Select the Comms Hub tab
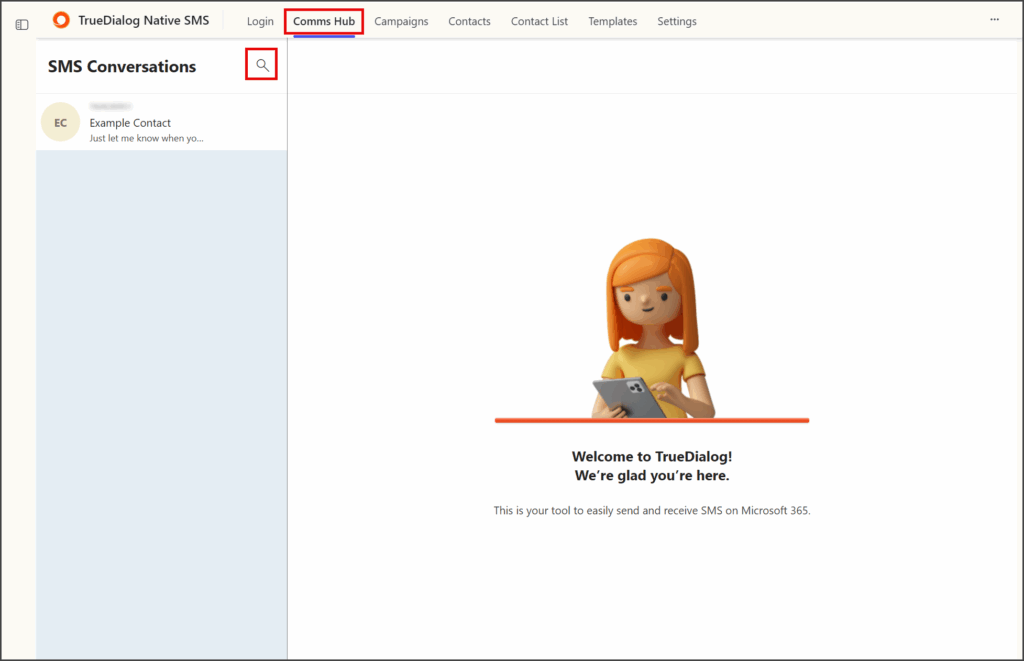The image size is (1024, 661). tap(324, 22)
